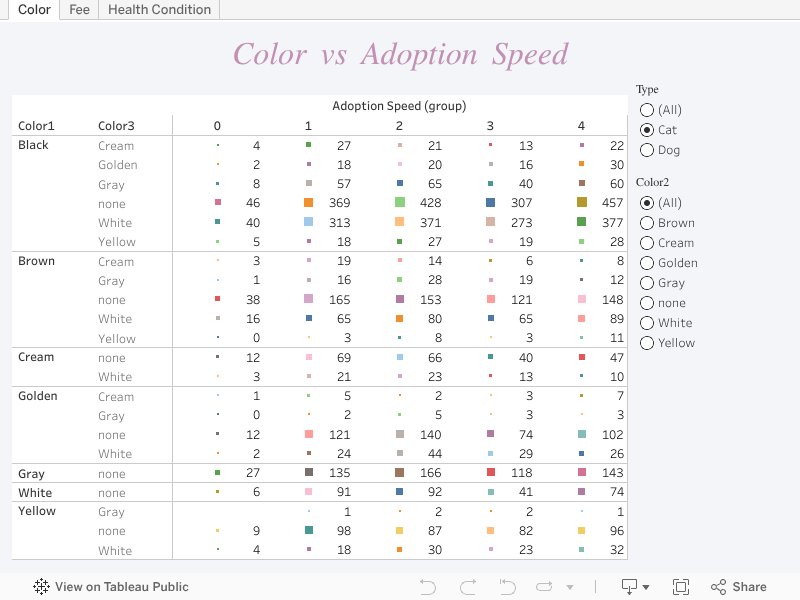Select Yellow in Color2 filter
800x600 pixels.
(647, 343)
